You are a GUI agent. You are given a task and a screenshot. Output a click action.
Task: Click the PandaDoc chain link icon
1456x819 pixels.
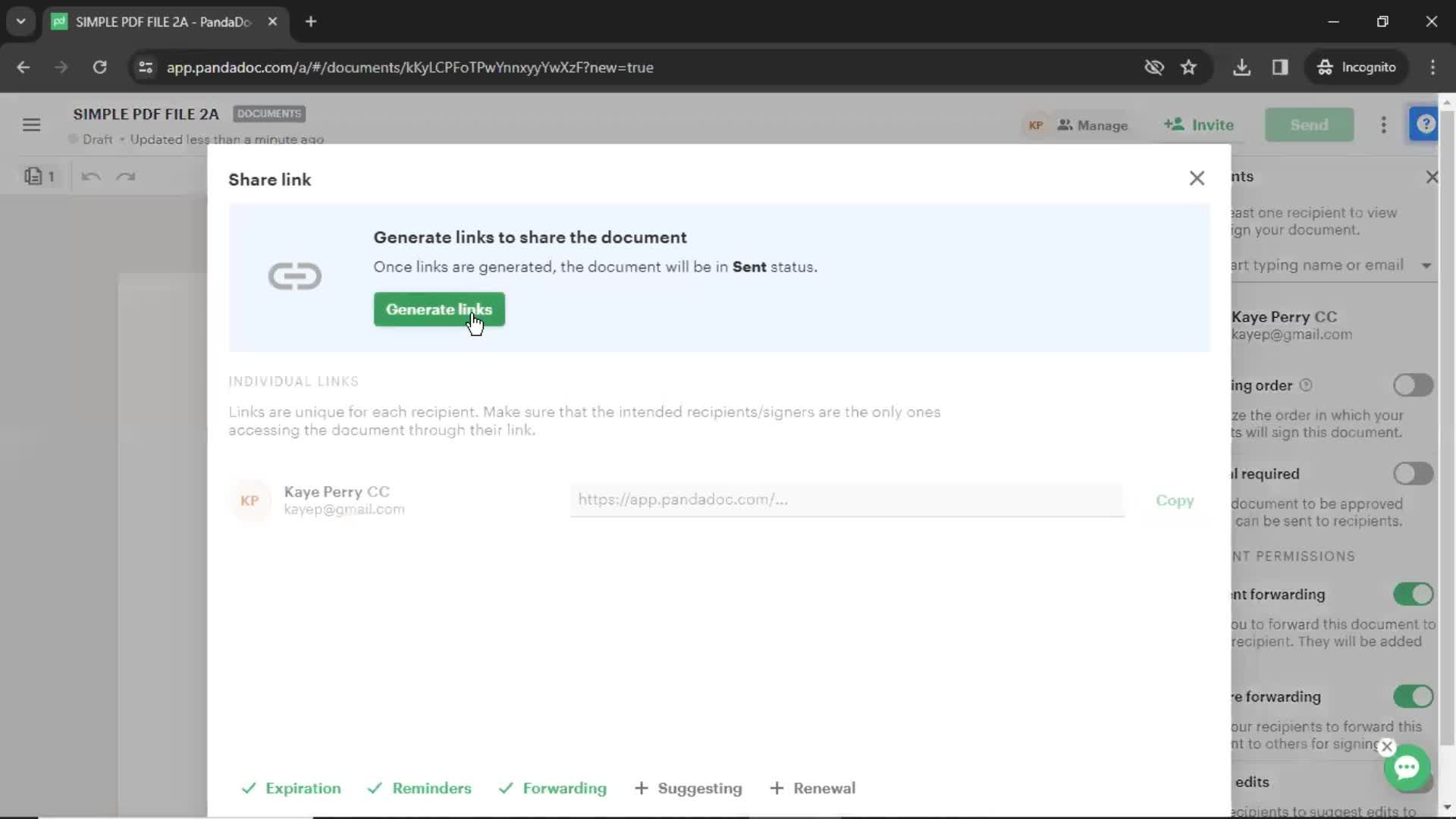click(x=294, y=275)
